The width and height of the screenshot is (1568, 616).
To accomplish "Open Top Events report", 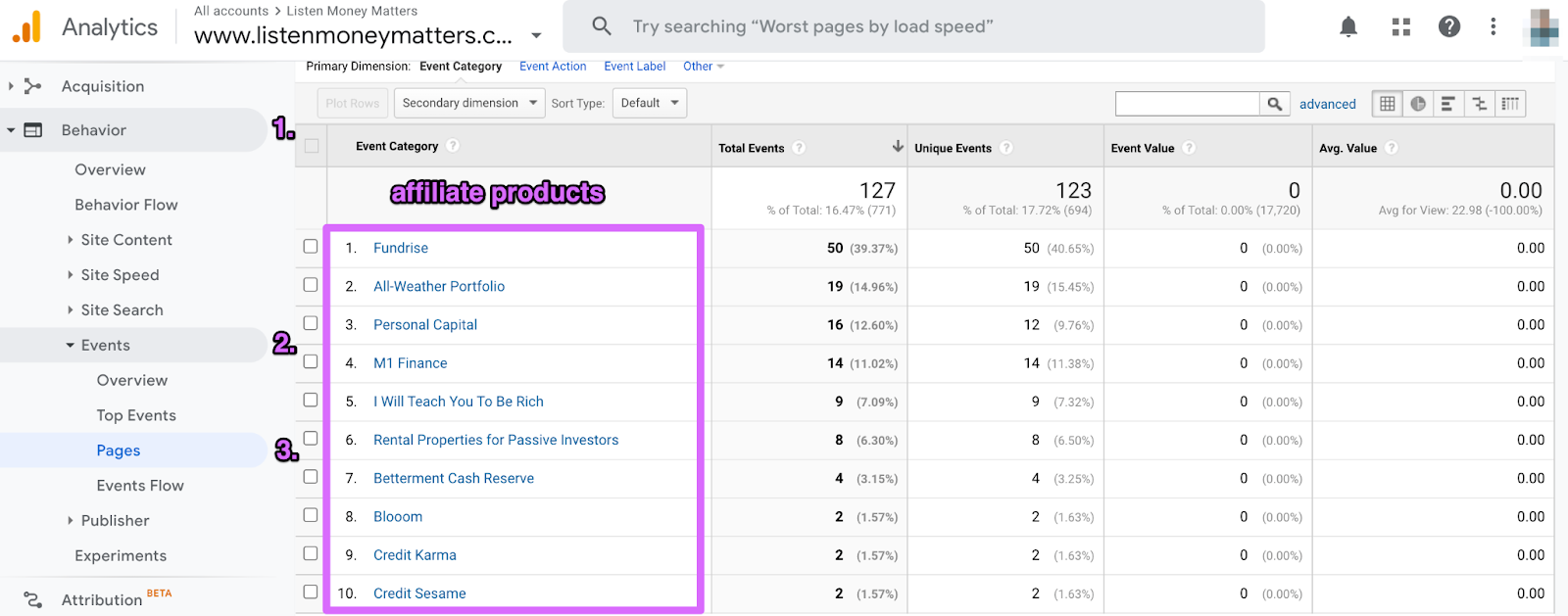I will point(136,415).
